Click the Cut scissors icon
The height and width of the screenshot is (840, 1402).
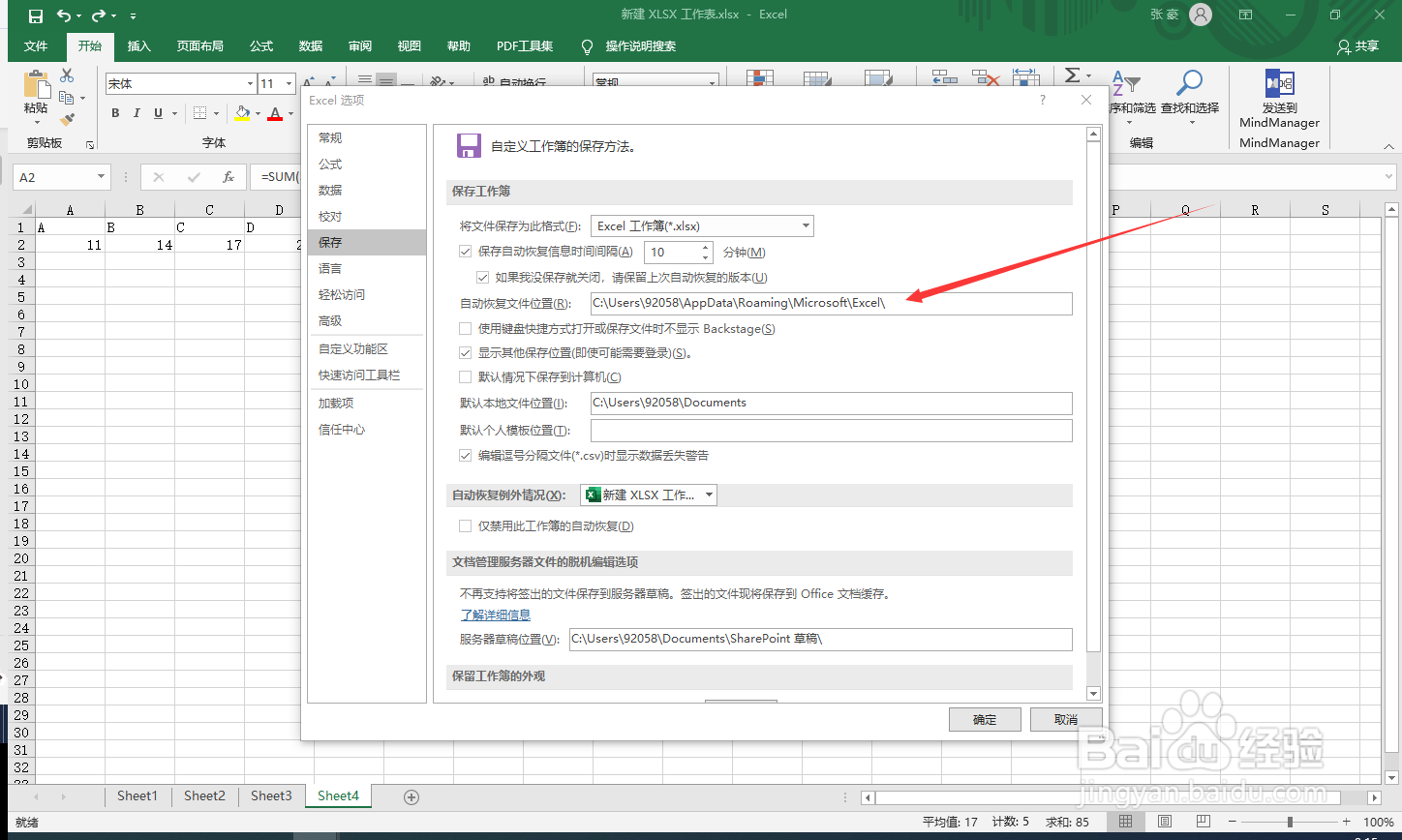67,75
